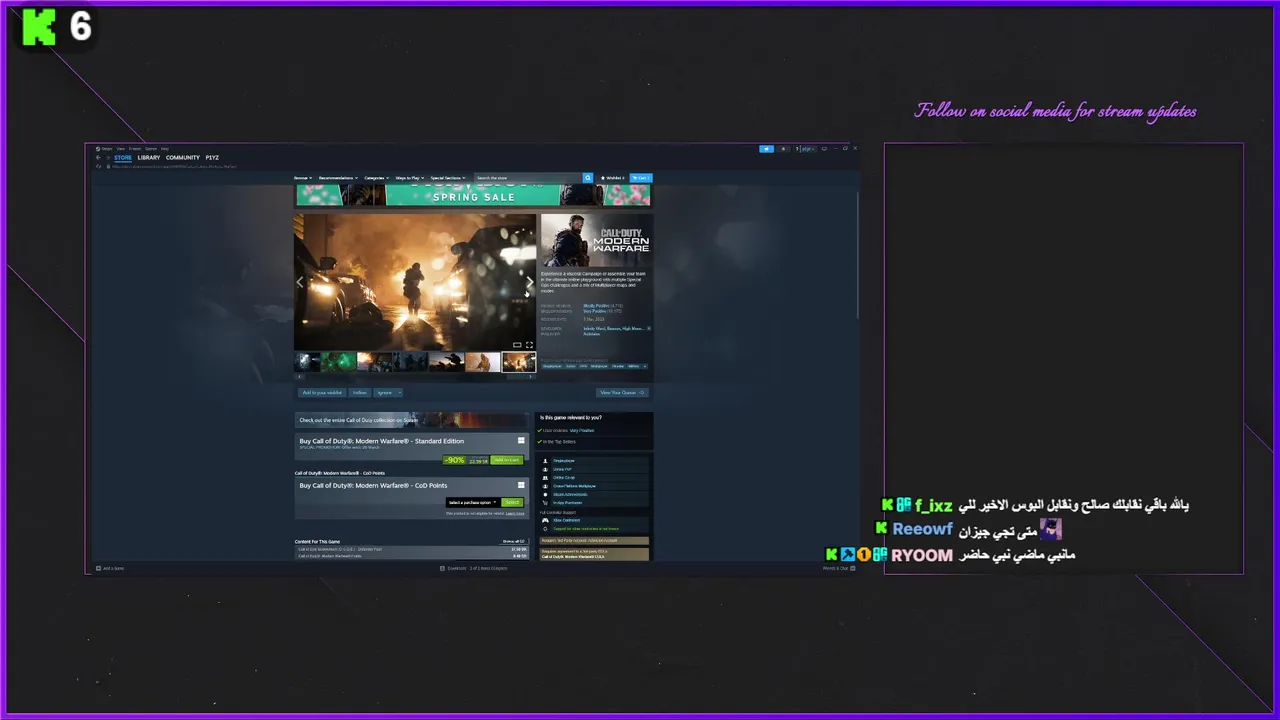
Task: Click the Singleplayer feature row
Action: point(594,461)
